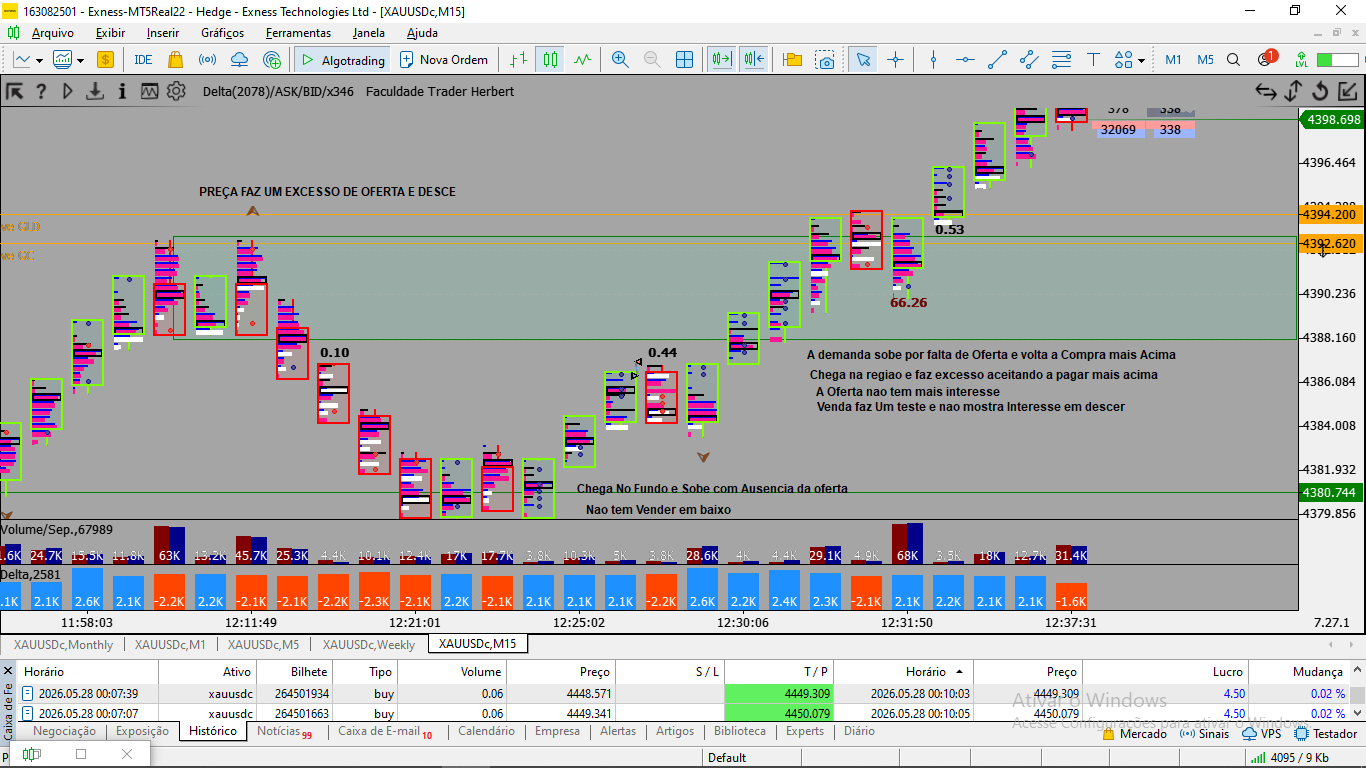Expand the shapes objects dropdown
This screenshot has width=1366, height=768.
(1141, 60)
